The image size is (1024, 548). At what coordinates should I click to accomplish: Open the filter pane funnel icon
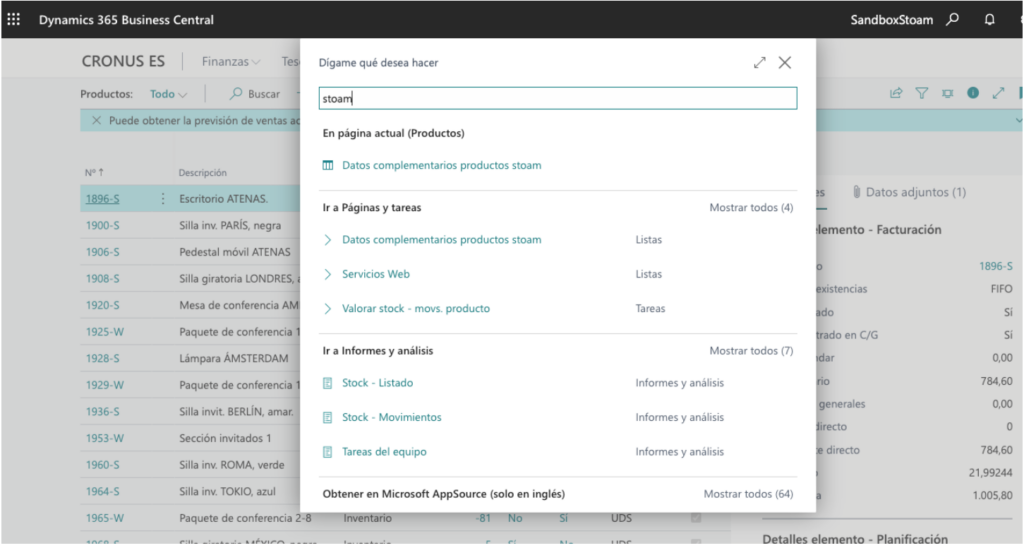click(x=921, y=93)
